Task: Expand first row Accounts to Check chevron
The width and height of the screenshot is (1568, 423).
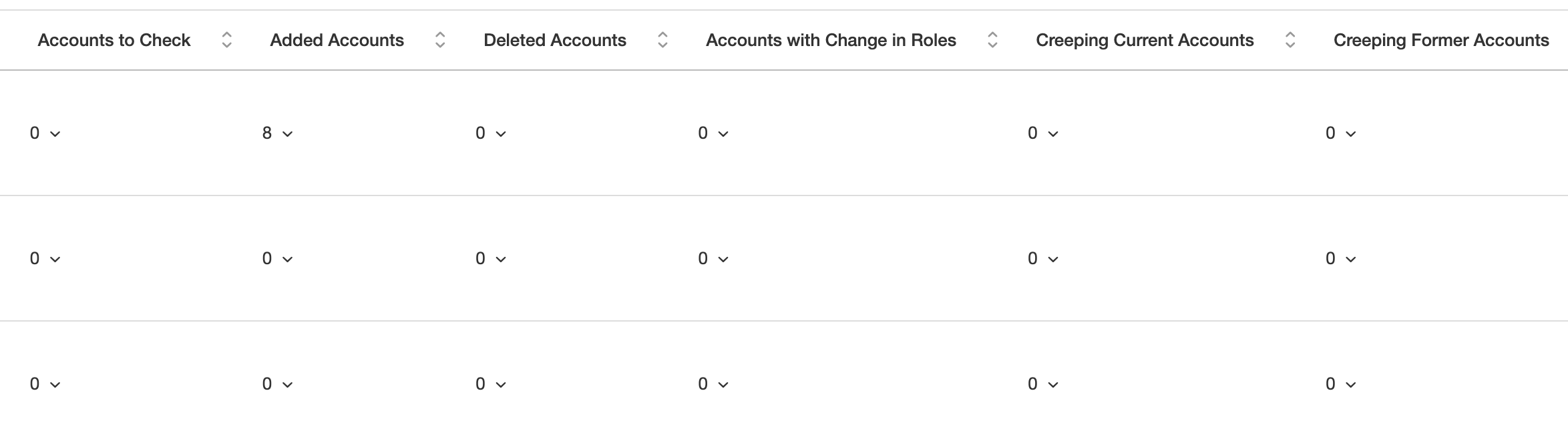Action: [55, 134]
